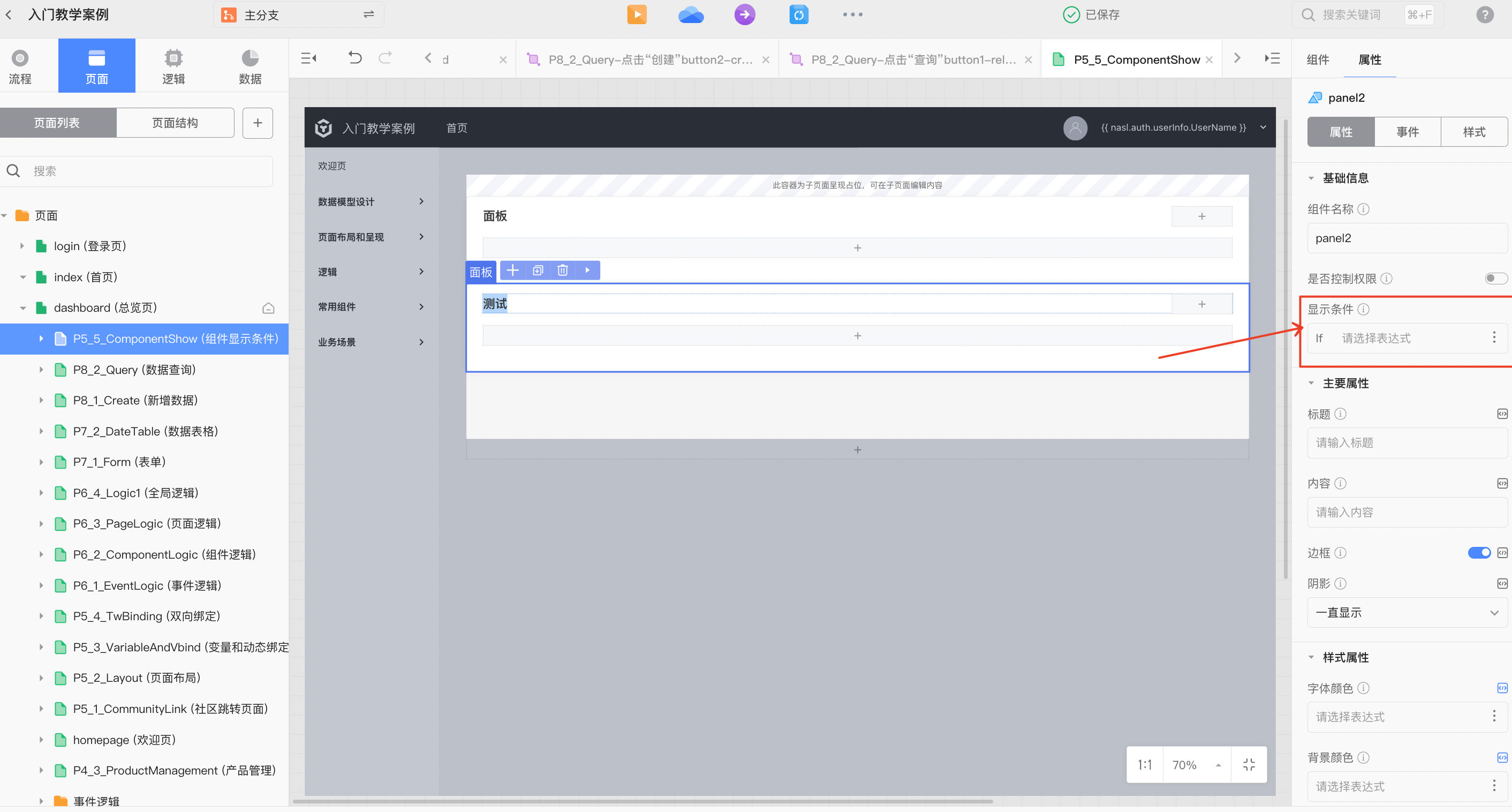Click the shrink fit-screen icon
1512x812 pixels.
point(1249,764)
